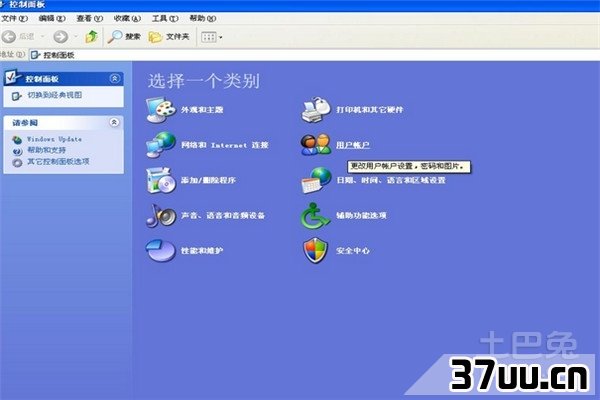Click the Windows Update text link

(x=54, y=139)
